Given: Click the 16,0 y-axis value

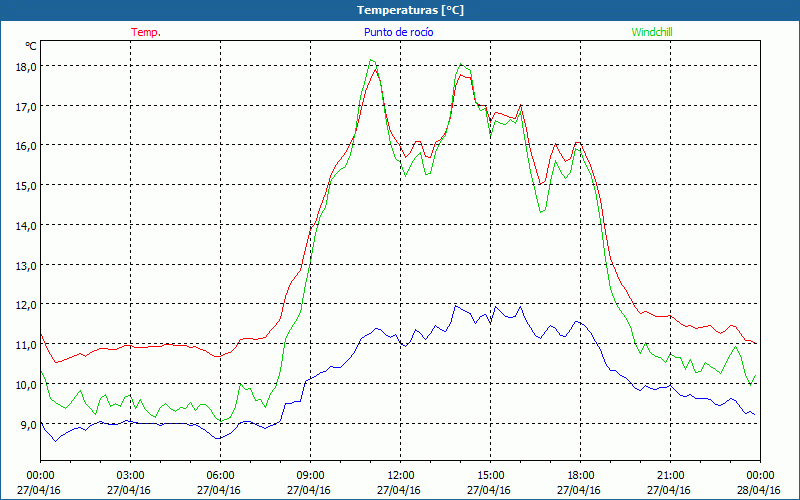Looking at the screenshot, I should 26,146.
